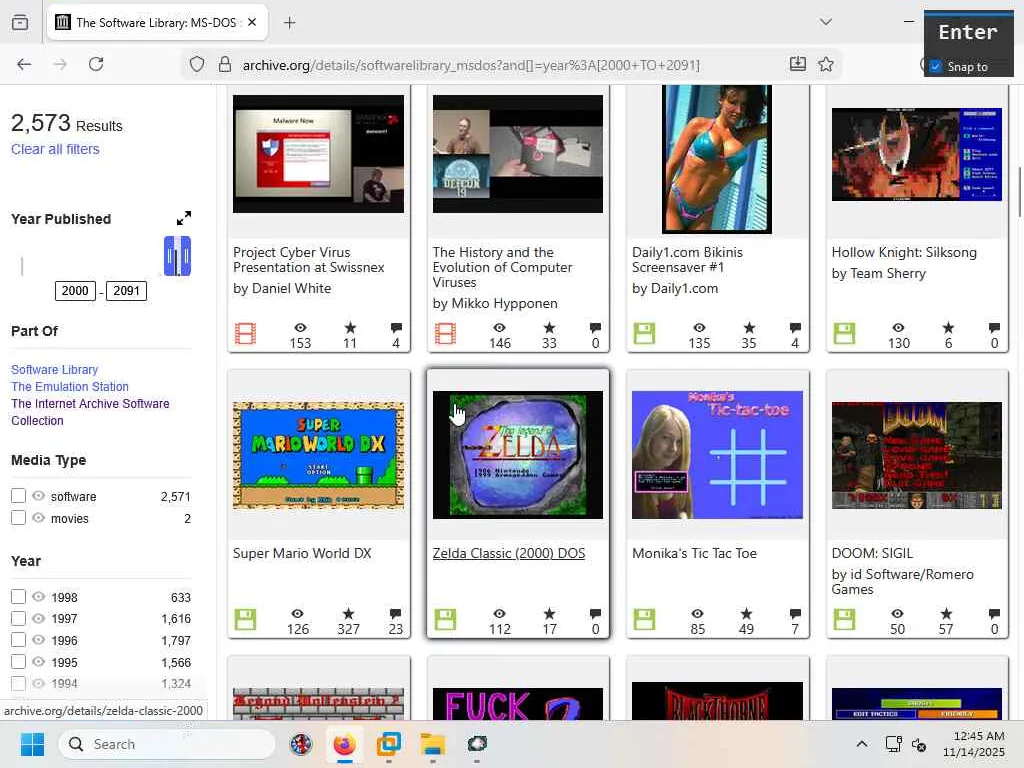Edit the end year 2091 field
1024x768 pixels.
(x=127, y=291)
